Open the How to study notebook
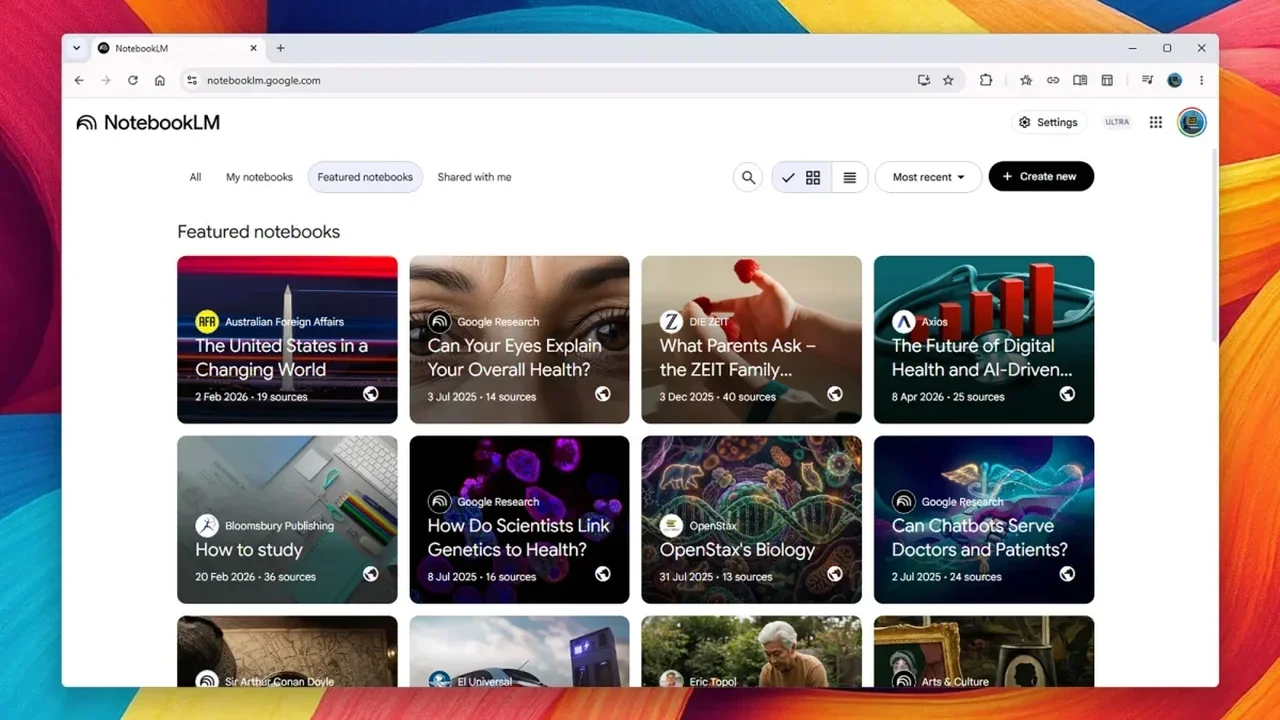The image size is (1280, 720). [287, 520]
